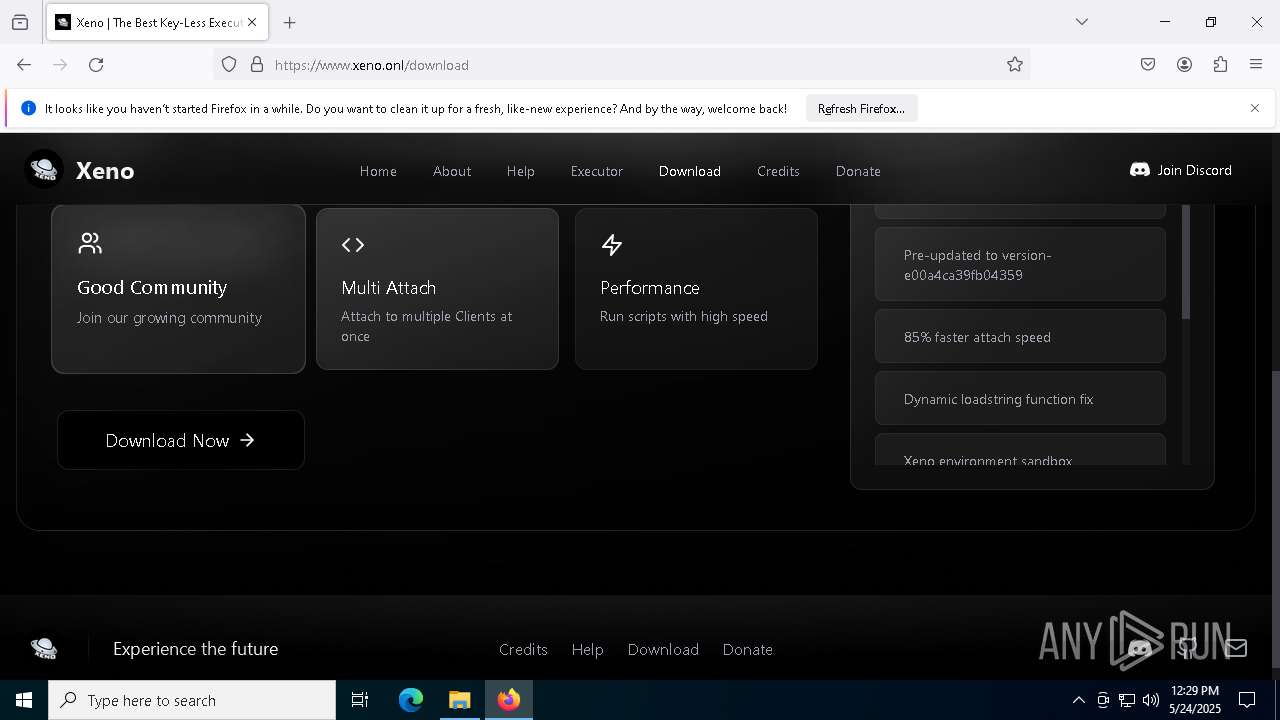Dismiss the Firefox refresh notification bar

1255,108
